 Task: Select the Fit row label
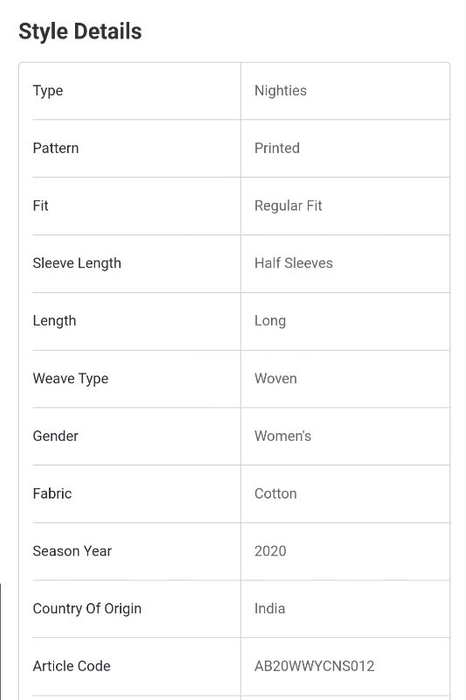click(40, 206)
